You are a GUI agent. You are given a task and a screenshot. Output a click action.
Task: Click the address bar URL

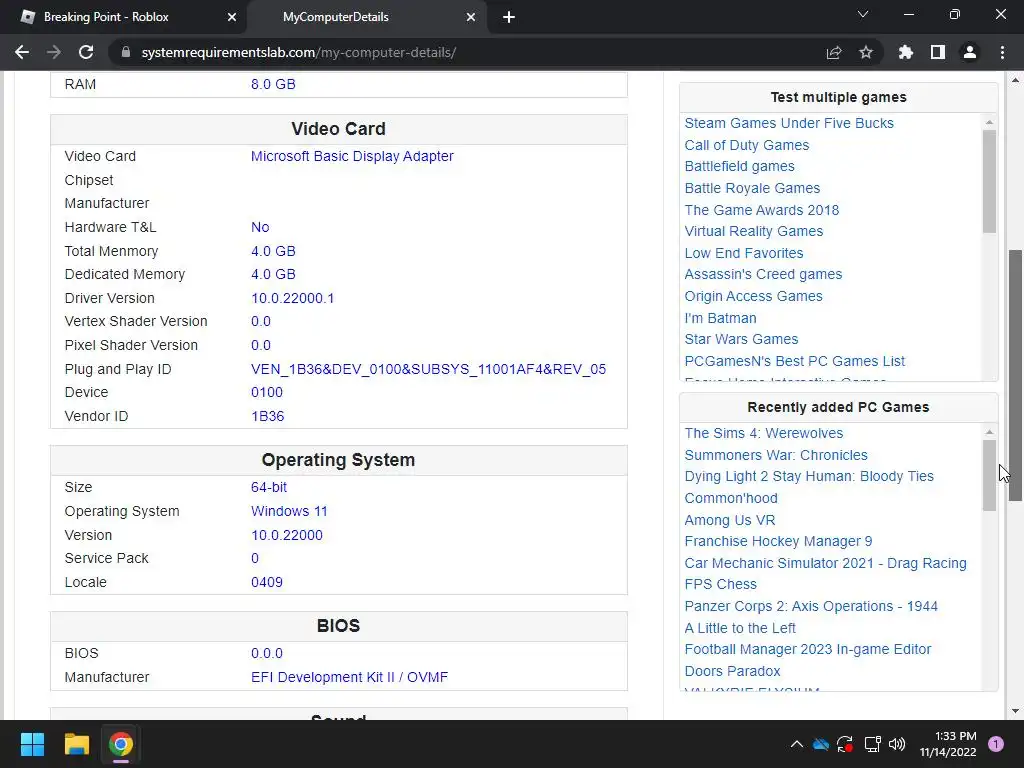pyautogui.click(x=298, y=52)
